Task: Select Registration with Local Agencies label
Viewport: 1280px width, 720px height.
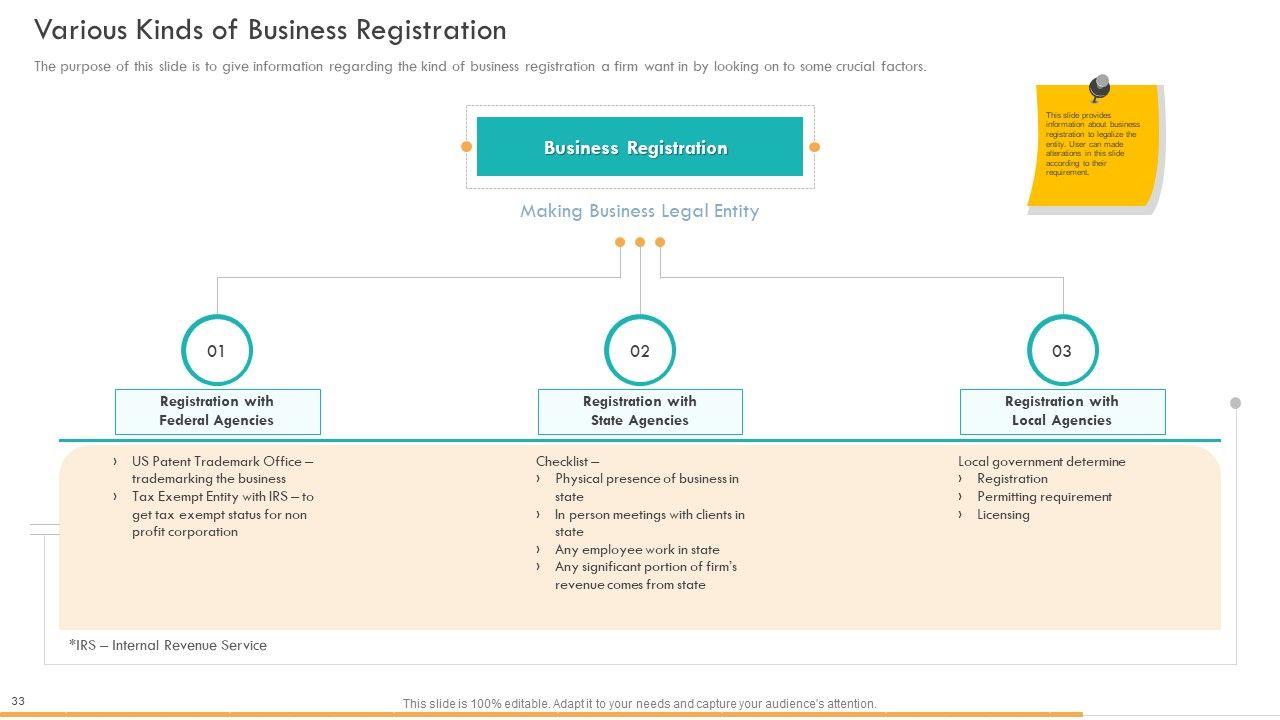Action: pyautogui.click(x=1062, y=411)
